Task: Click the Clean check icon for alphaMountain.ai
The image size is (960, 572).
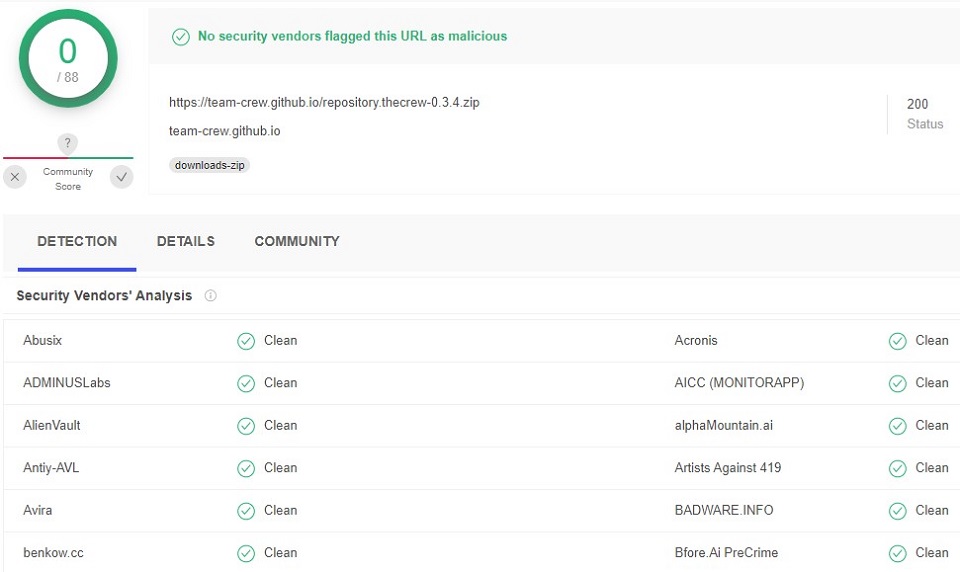Action: coord(897,426)
